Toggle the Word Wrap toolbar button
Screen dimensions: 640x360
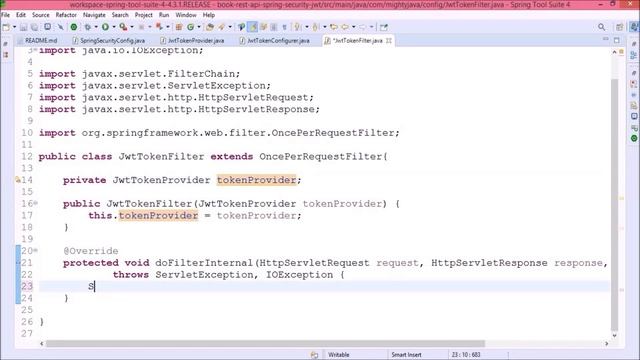263,27
